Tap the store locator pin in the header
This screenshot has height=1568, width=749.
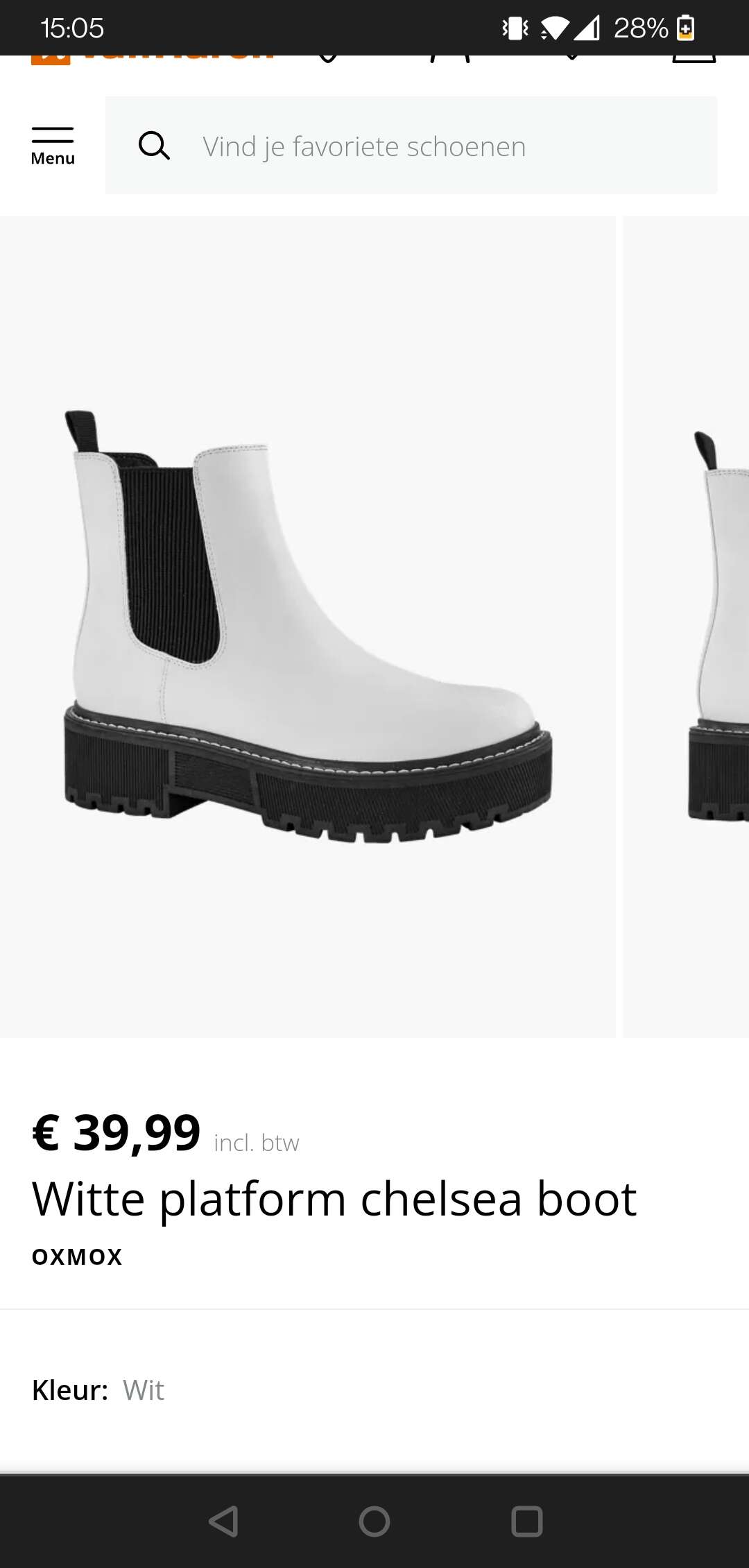point(328,60)
